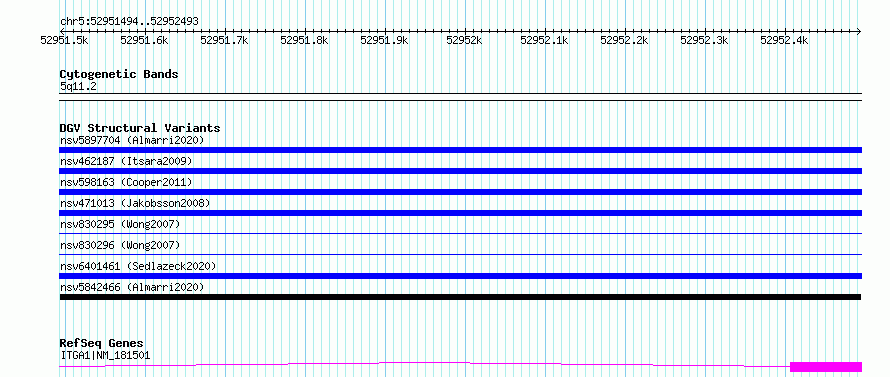Open the ITGA1|NM_181501 gene label
Screen dimensions: 890x377
[x=105, y=356]
